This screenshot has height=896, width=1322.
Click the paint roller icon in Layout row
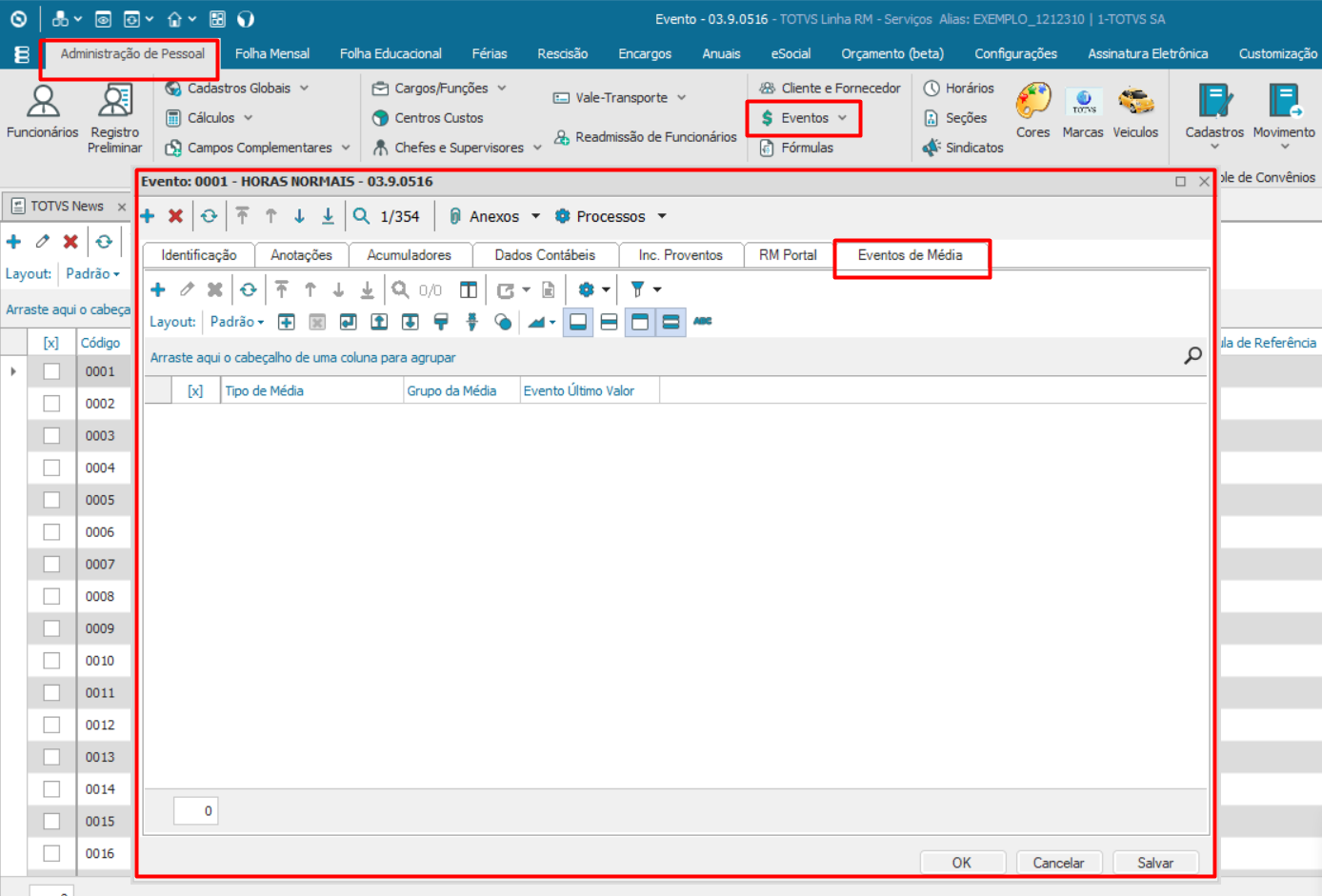pyautogui.click(x=441, y=322)
